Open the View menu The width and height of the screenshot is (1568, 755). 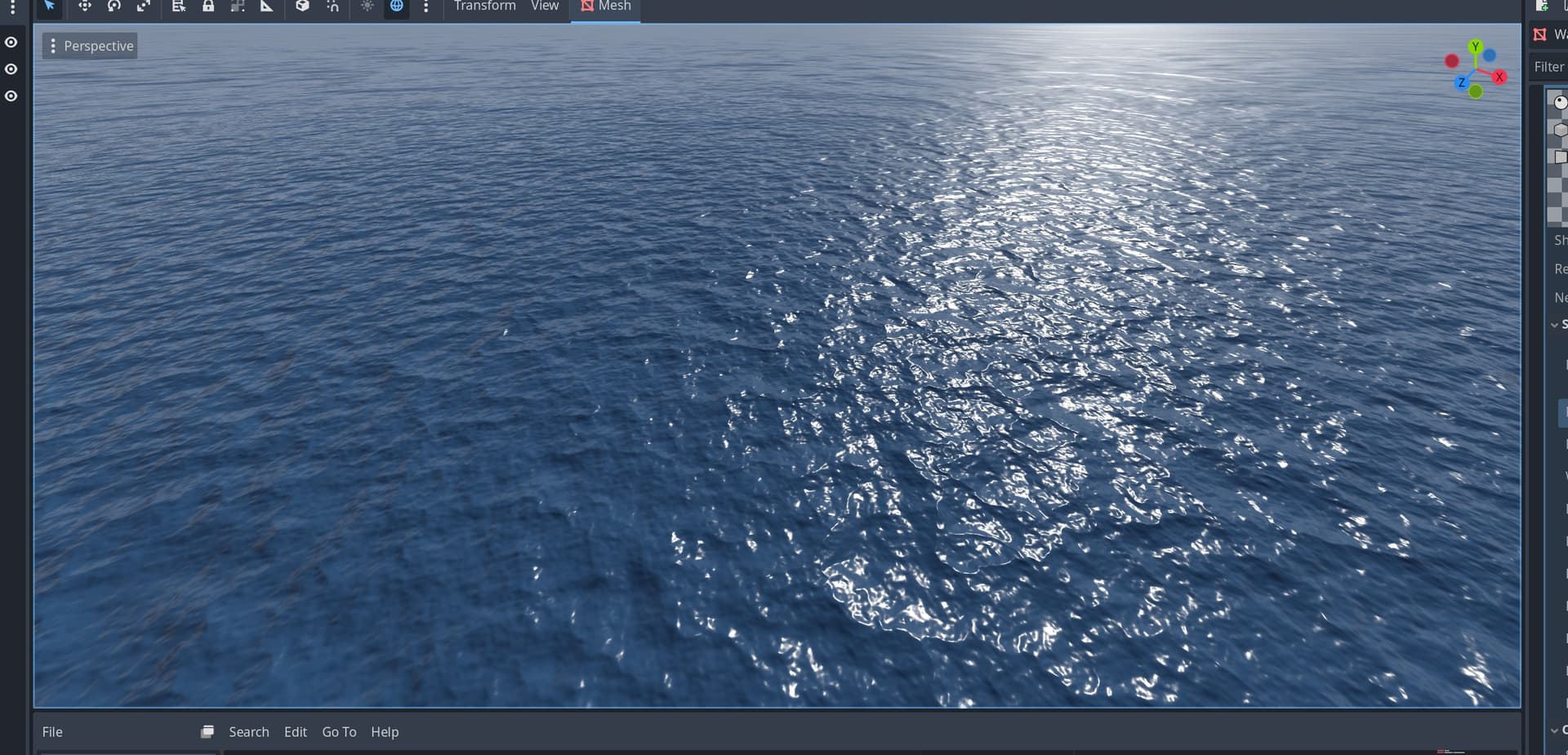pyautogui.click(x=545, y=6)
